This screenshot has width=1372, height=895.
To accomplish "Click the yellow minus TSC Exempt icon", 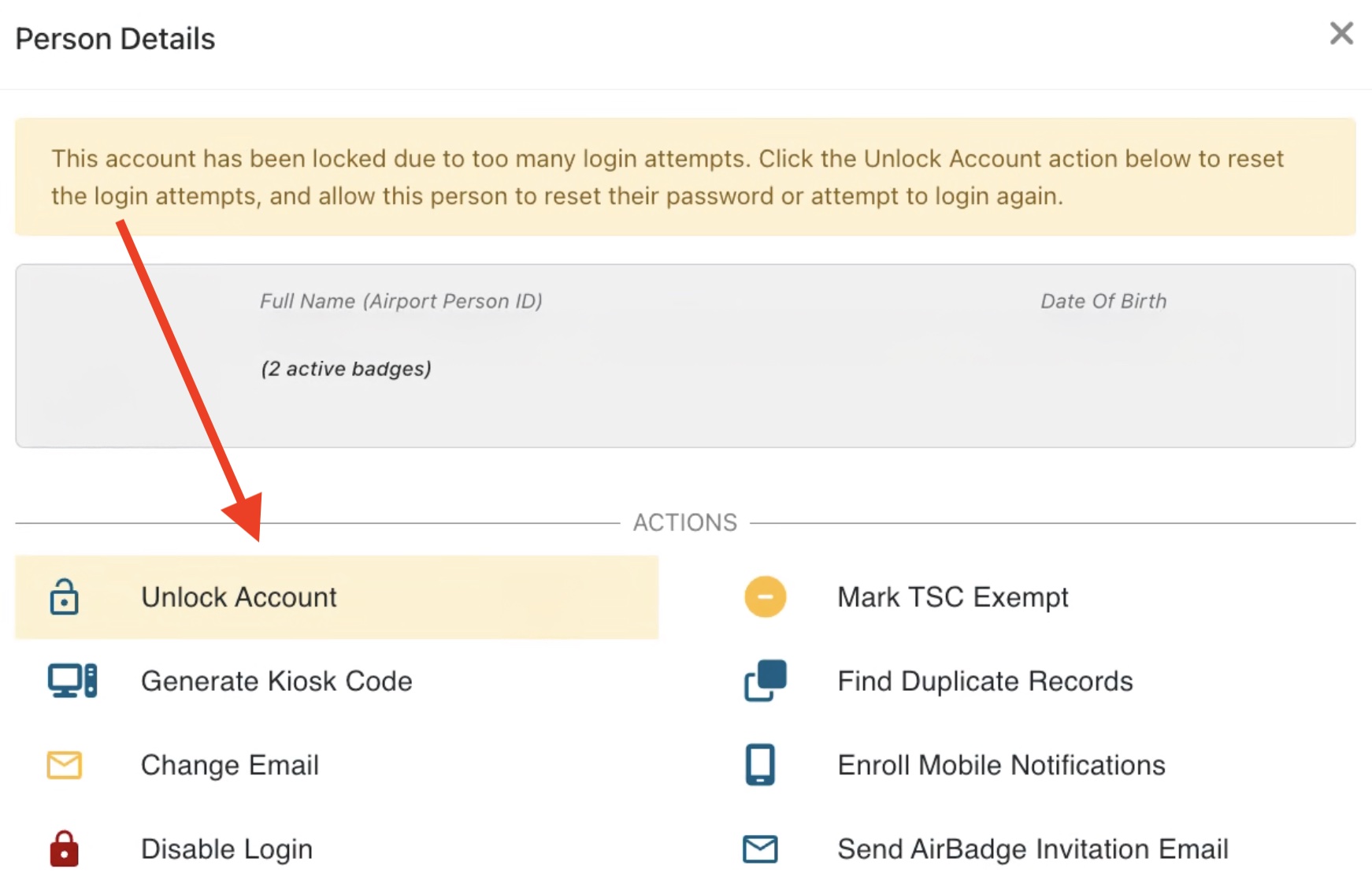I will click(x=765, y=597).
